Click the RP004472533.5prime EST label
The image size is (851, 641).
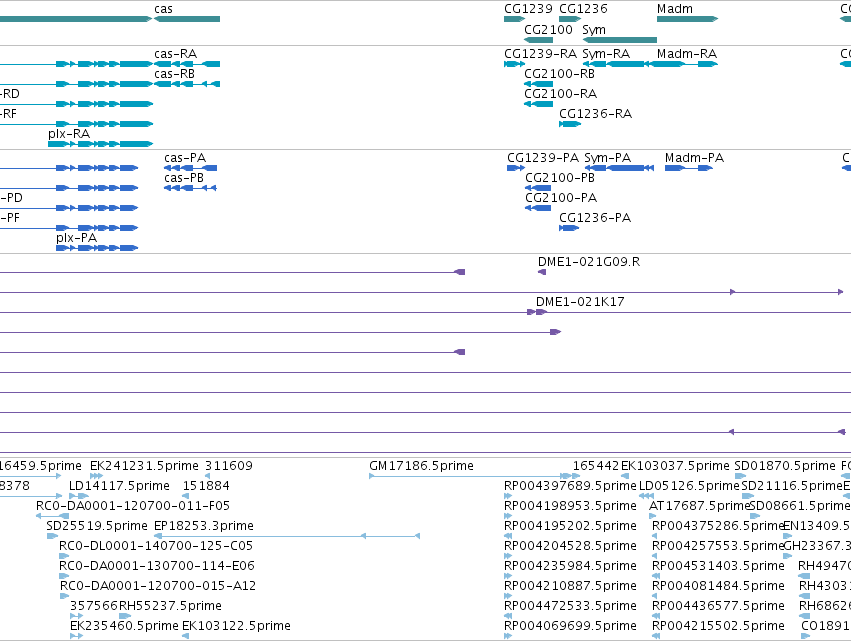570,606
